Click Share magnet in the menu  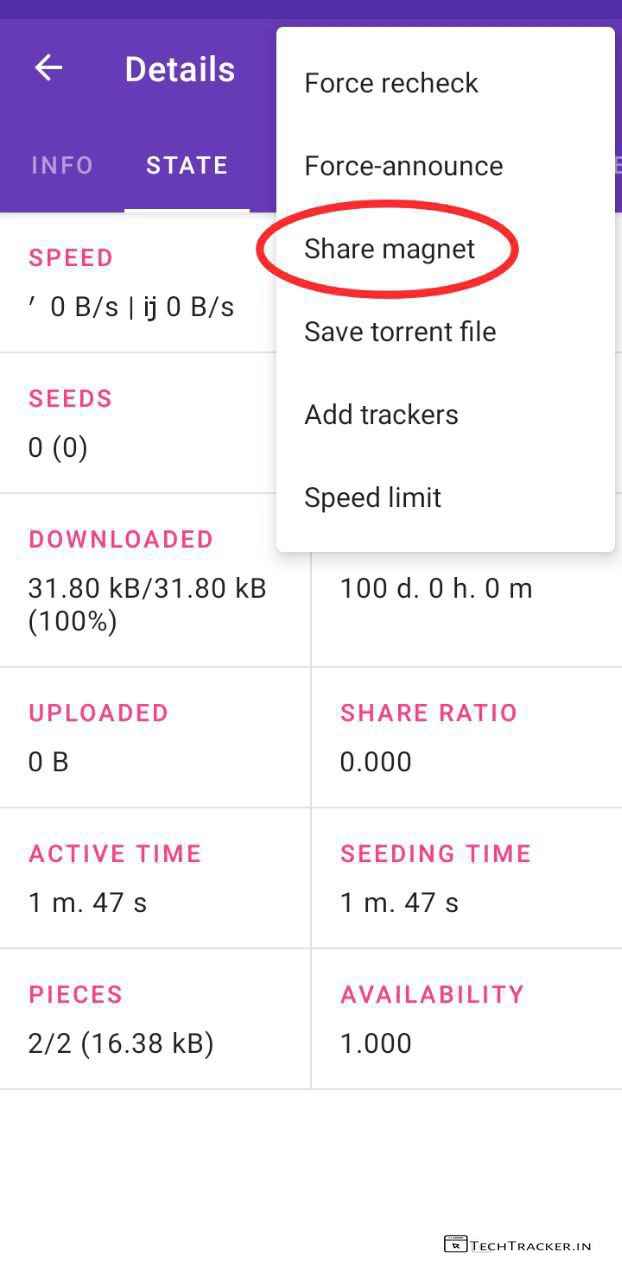389,249
